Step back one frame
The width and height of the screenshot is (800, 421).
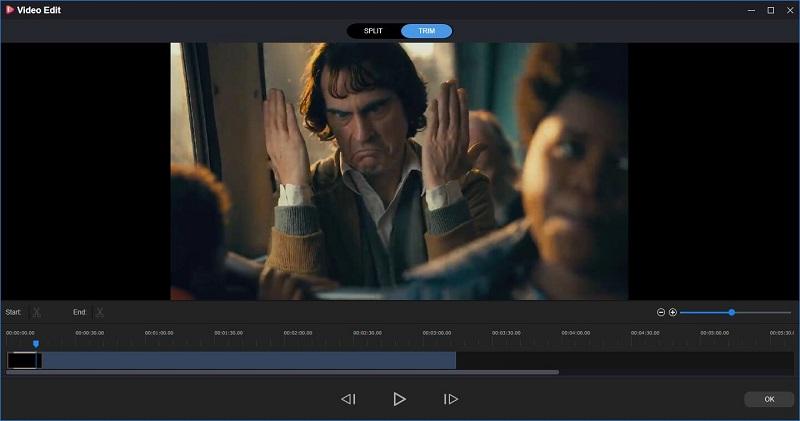(x=348, y=399)
